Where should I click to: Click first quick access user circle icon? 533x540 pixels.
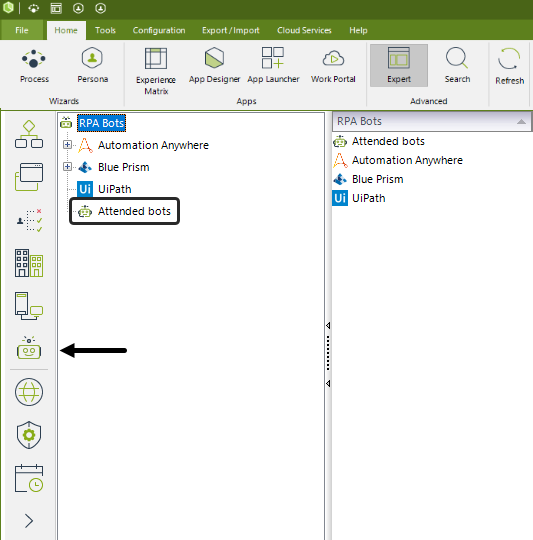78,8
